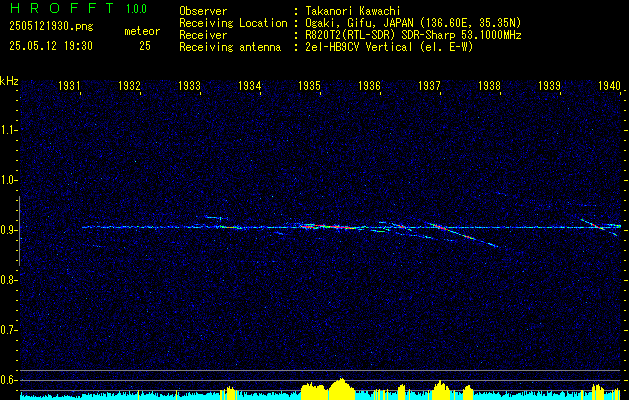Click the HROFFT program title
Viewport: 629px width, 400px height.
[x=62, y=8]
